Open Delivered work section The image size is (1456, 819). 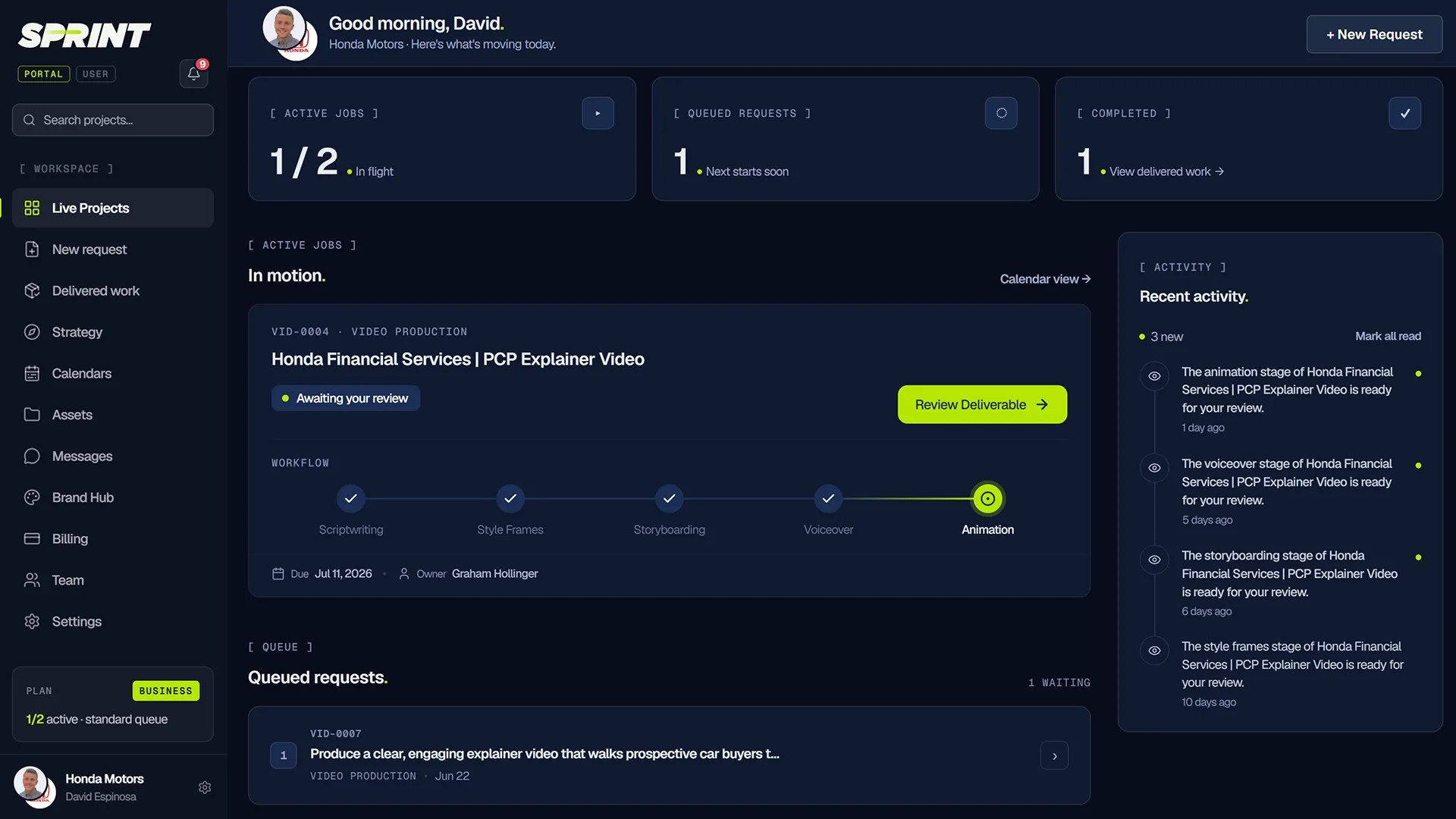point(113,290)
